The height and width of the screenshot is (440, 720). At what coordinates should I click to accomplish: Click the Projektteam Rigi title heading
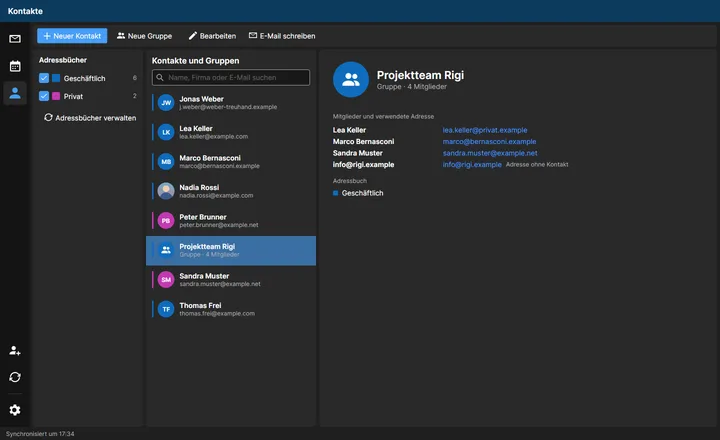[420, 75]
